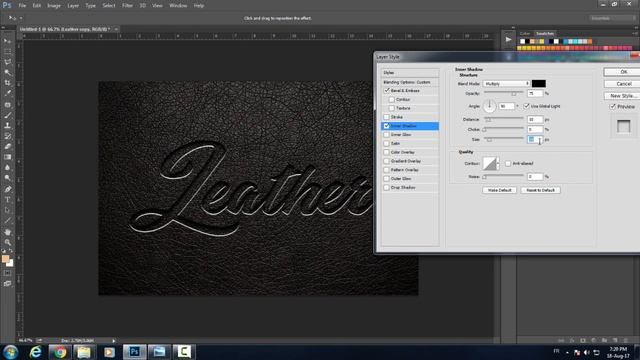Toggle Use Global Light checkbox
This screenshot has height=360, width=640.
click(x=527, y=106)
